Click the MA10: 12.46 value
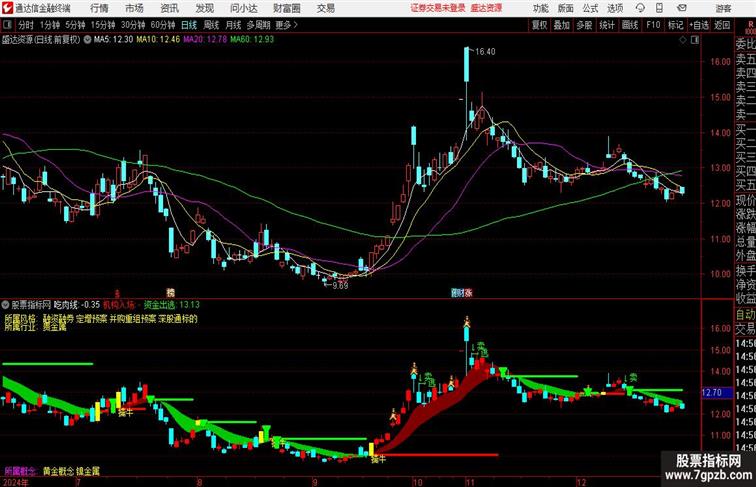 [x=158, y=40]
